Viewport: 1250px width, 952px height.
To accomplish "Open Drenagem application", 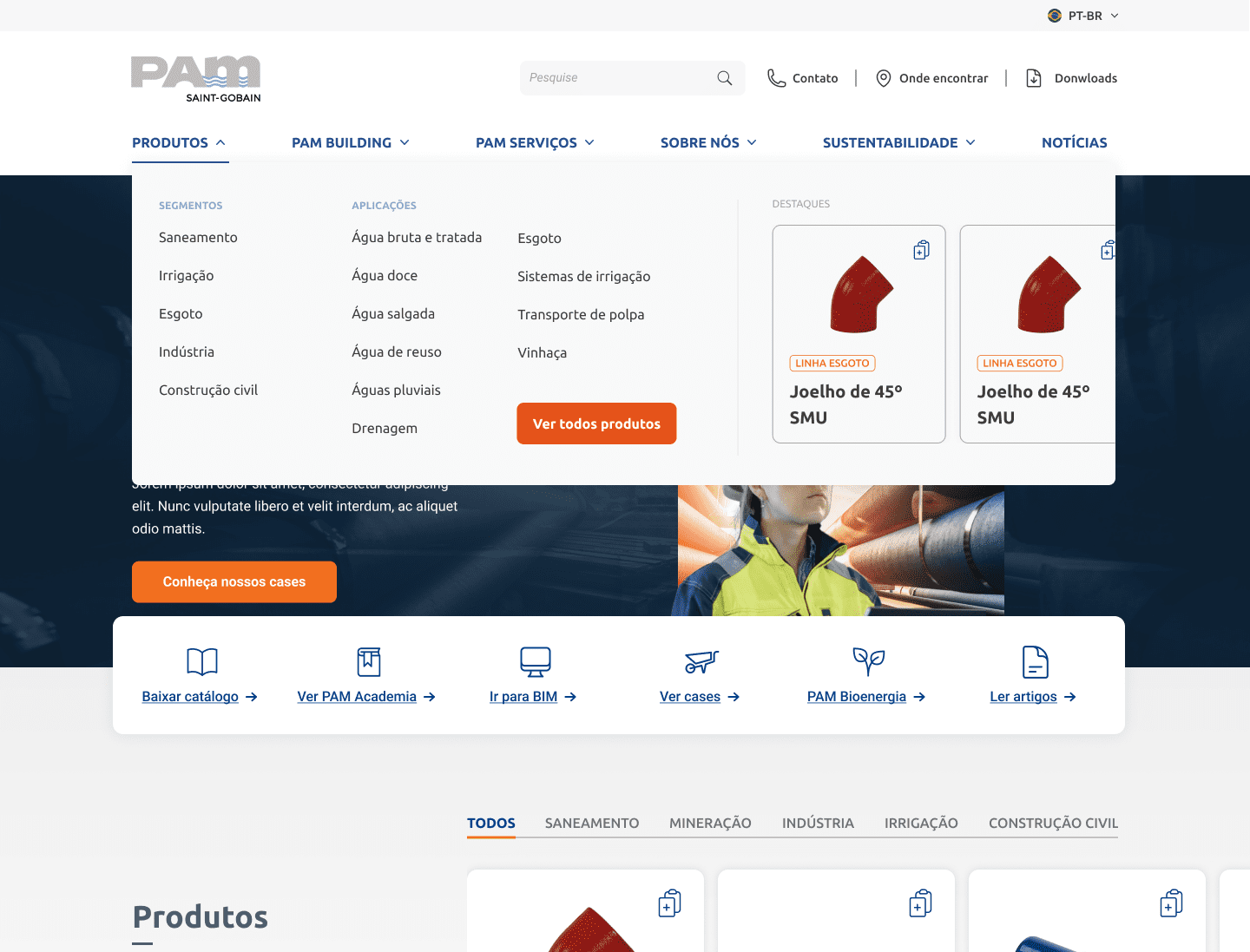I will (385, 428).
